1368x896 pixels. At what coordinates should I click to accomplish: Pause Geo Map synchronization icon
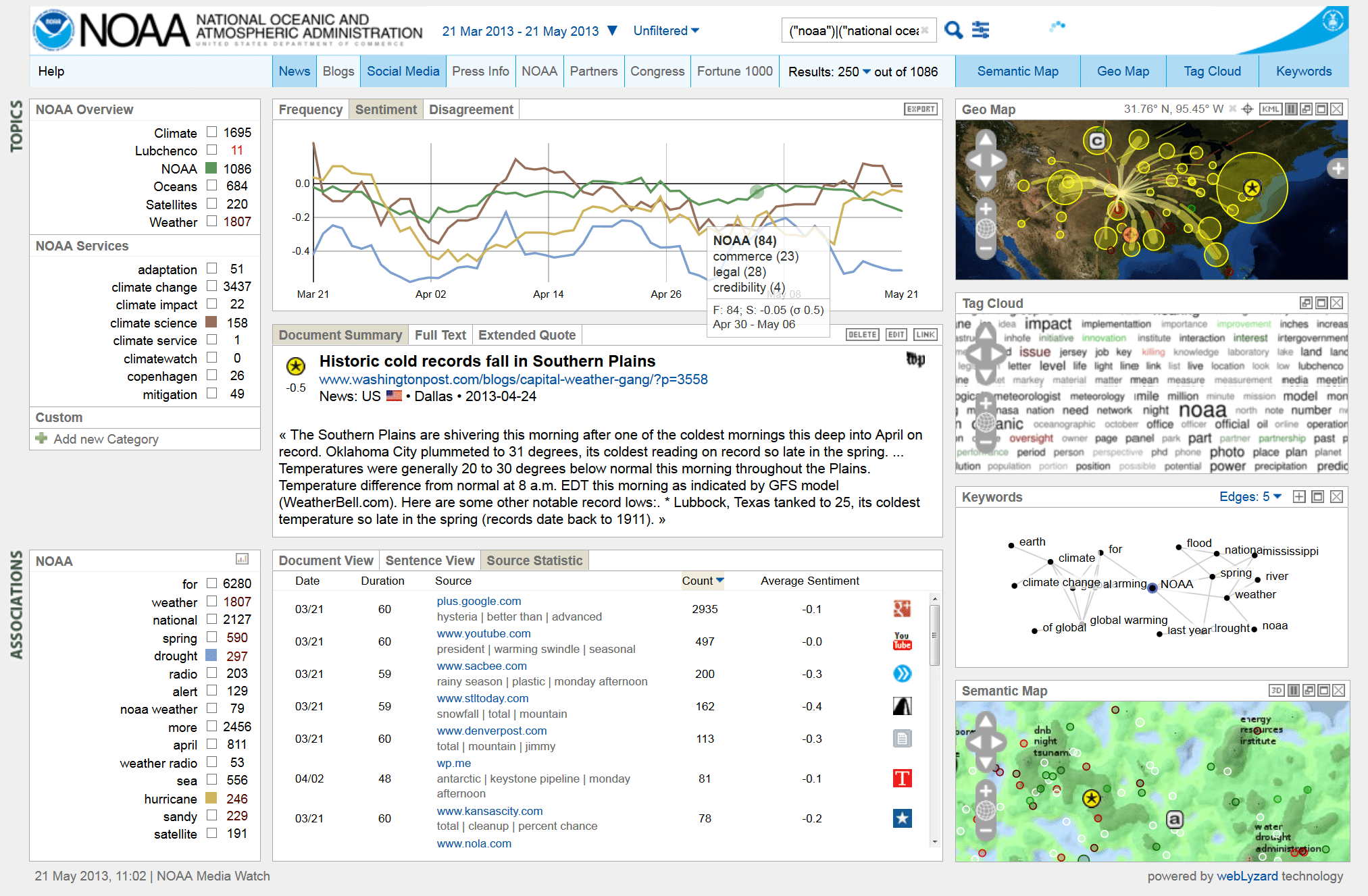pos(1291,109)
